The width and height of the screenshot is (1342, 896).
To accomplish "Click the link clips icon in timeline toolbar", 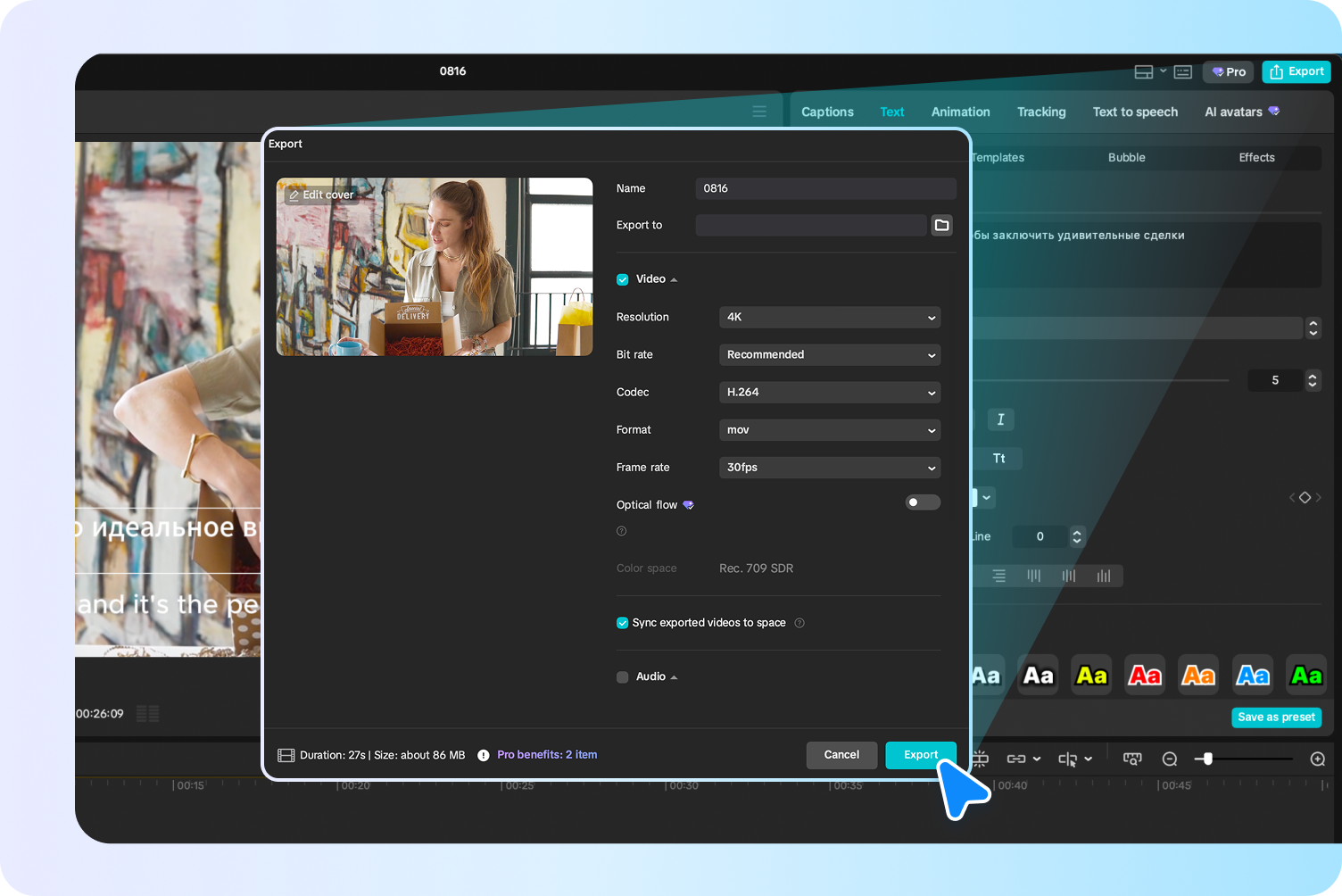I will [x=1018, y=759].
